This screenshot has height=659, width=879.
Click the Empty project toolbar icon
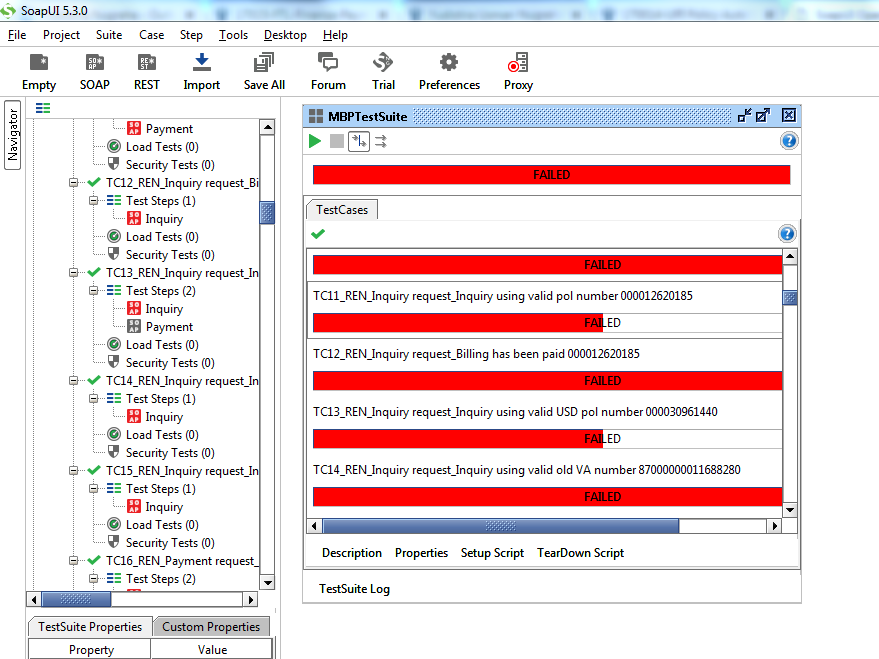tap(38, 64)
